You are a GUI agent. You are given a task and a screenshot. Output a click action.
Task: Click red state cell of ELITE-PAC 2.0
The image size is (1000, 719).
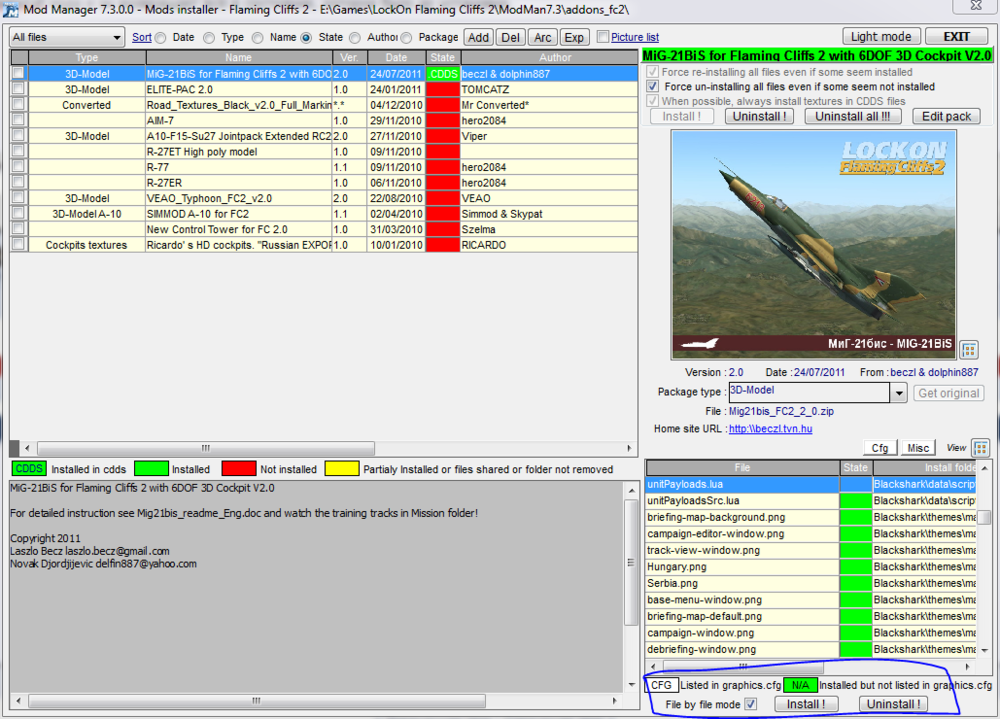[x=442, y=90]
